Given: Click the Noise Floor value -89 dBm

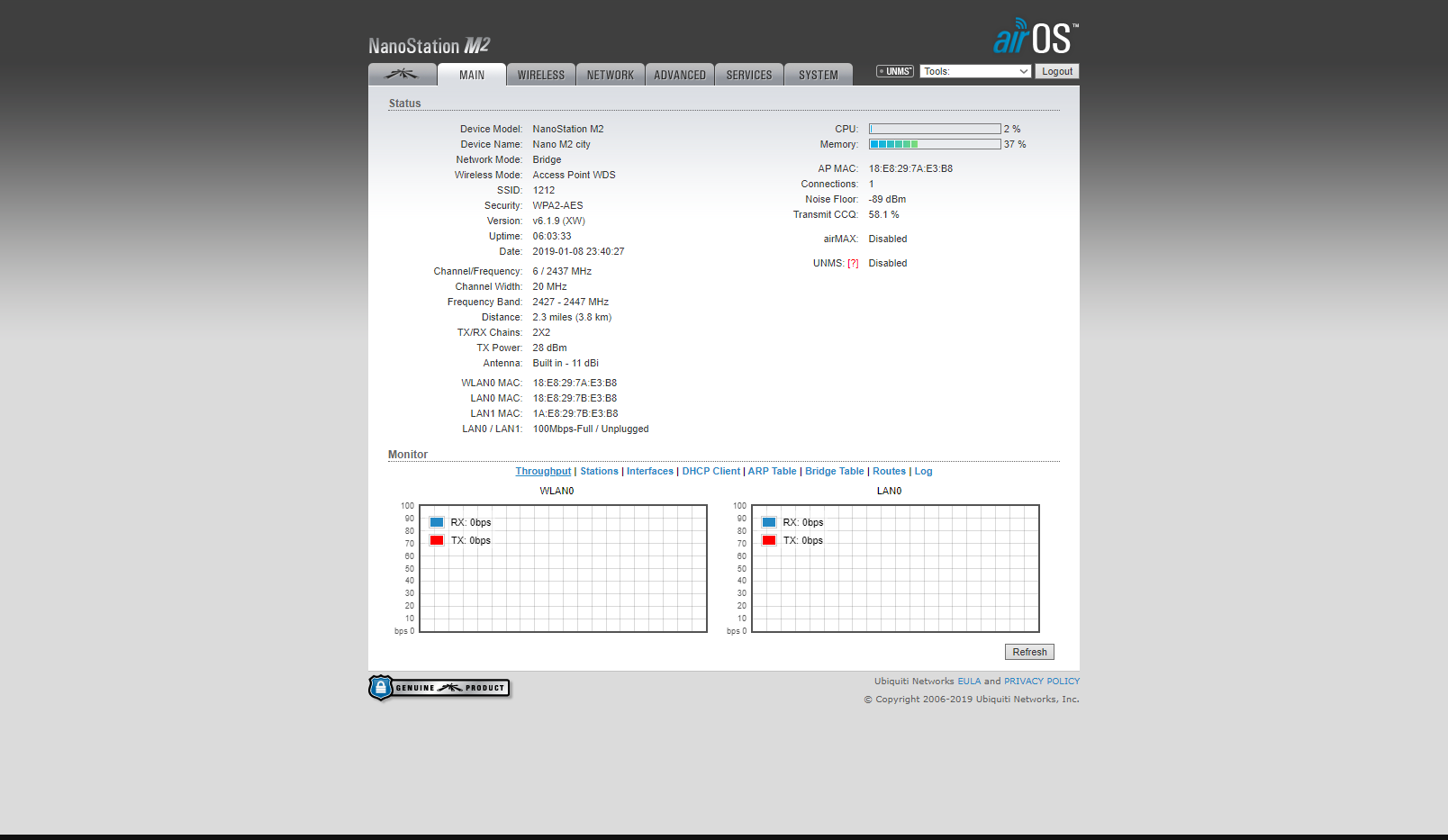Looking at the screenshot, I should point(887,199).
